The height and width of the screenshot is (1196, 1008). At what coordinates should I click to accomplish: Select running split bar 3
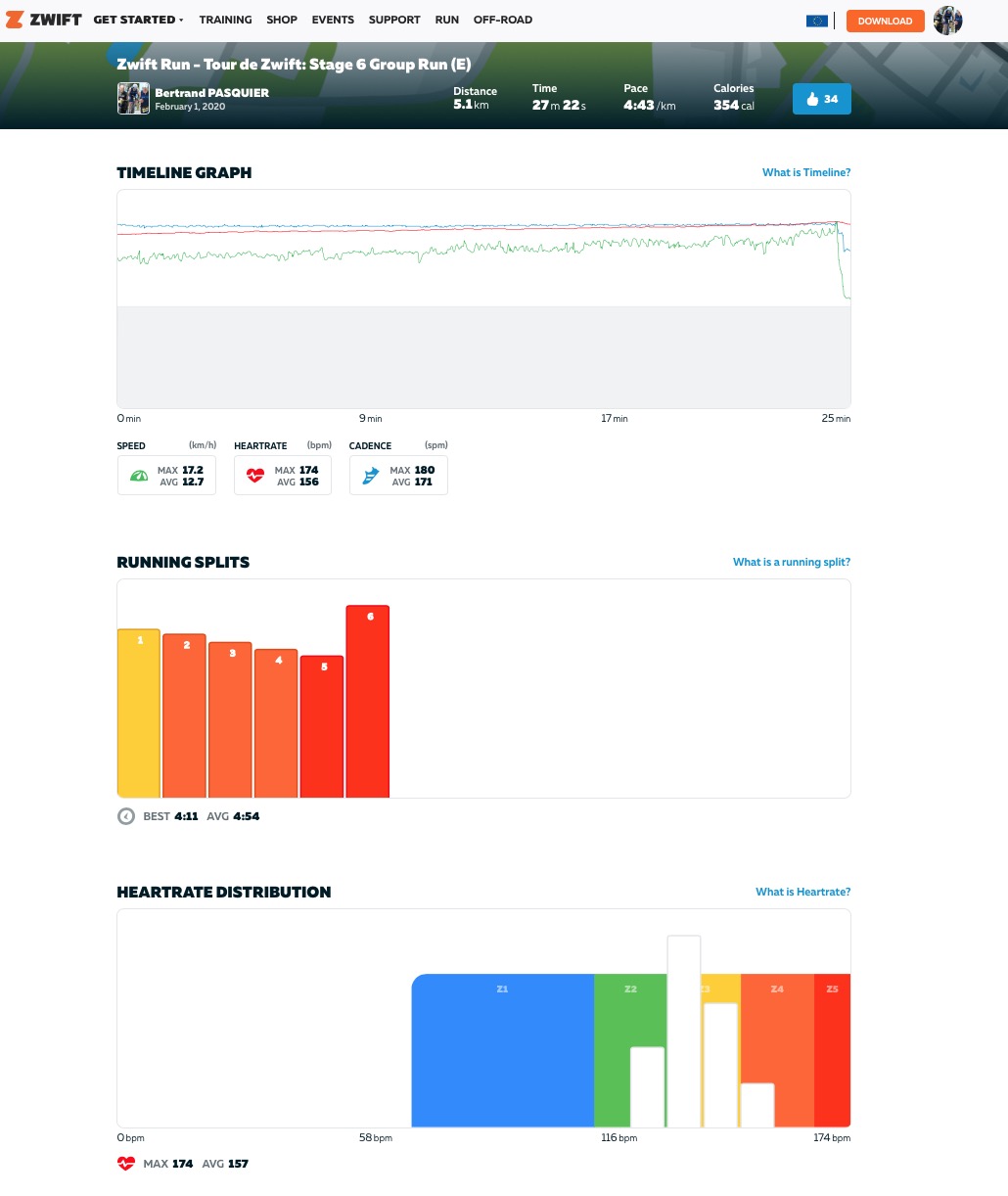230,720
